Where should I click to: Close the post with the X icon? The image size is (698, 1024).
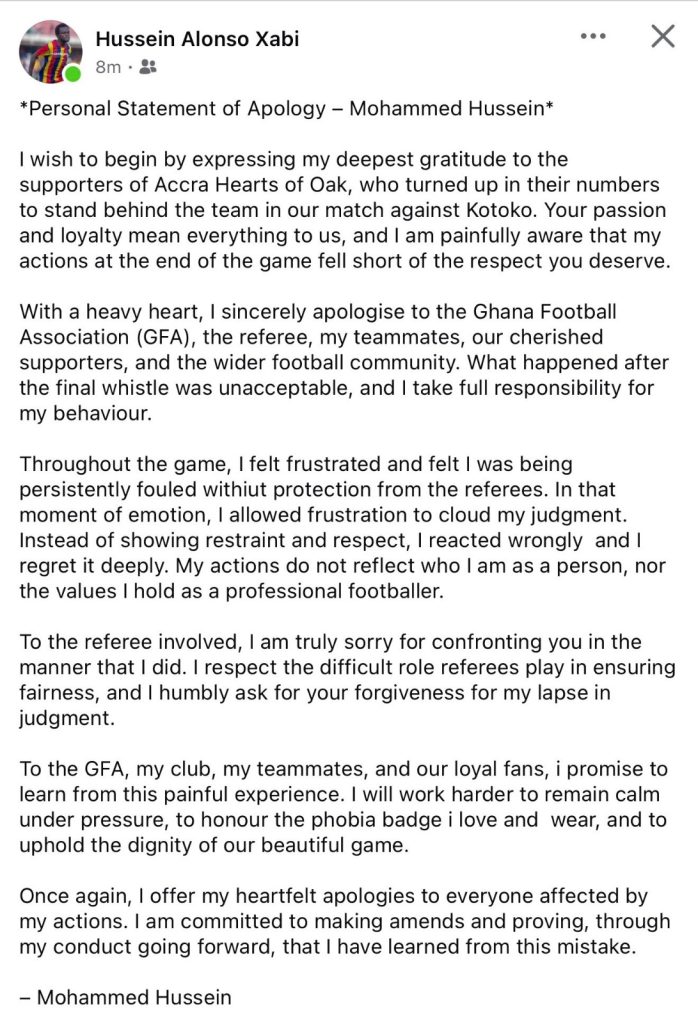tap(663, 37)
